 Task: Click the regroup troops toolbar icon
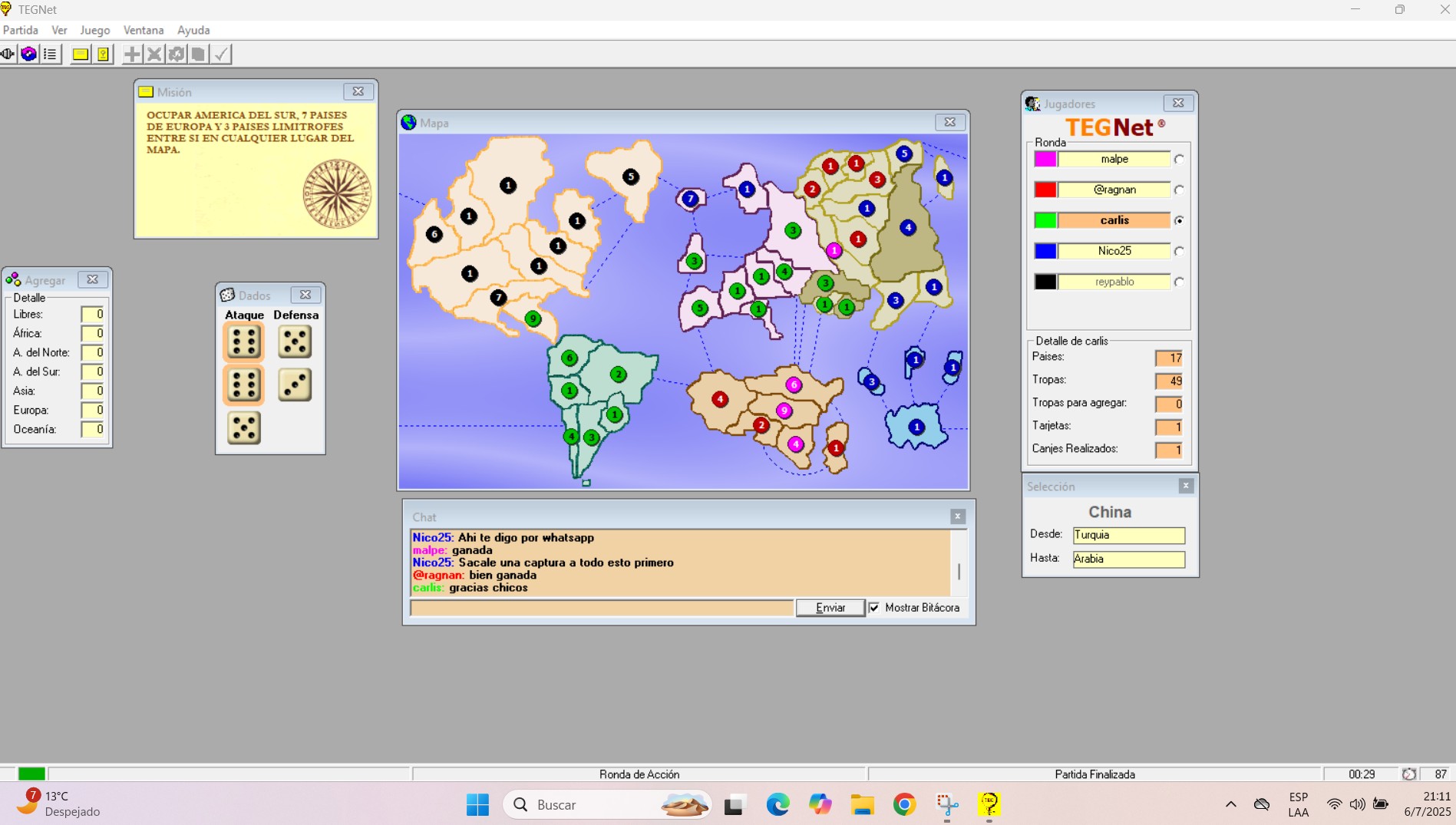(x=177, y=54)
